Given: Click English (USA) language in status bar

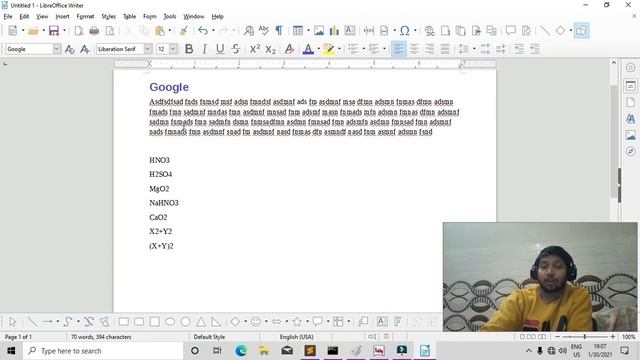Looking at the screenshot, I should 296,337.
